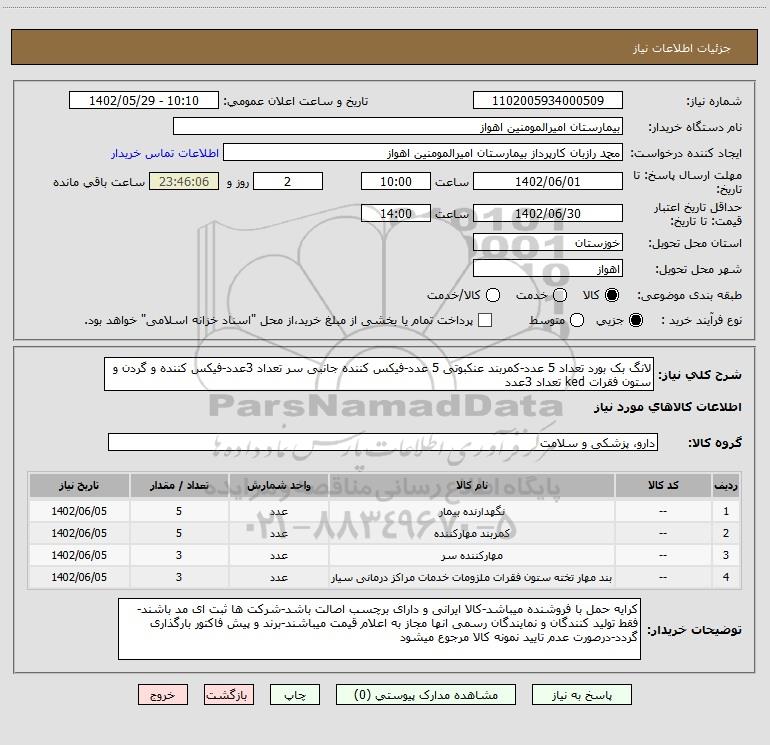Click the کد کالا column header
Screen dimensions: 770x745
pyautogui.click(x=663, y=485)
